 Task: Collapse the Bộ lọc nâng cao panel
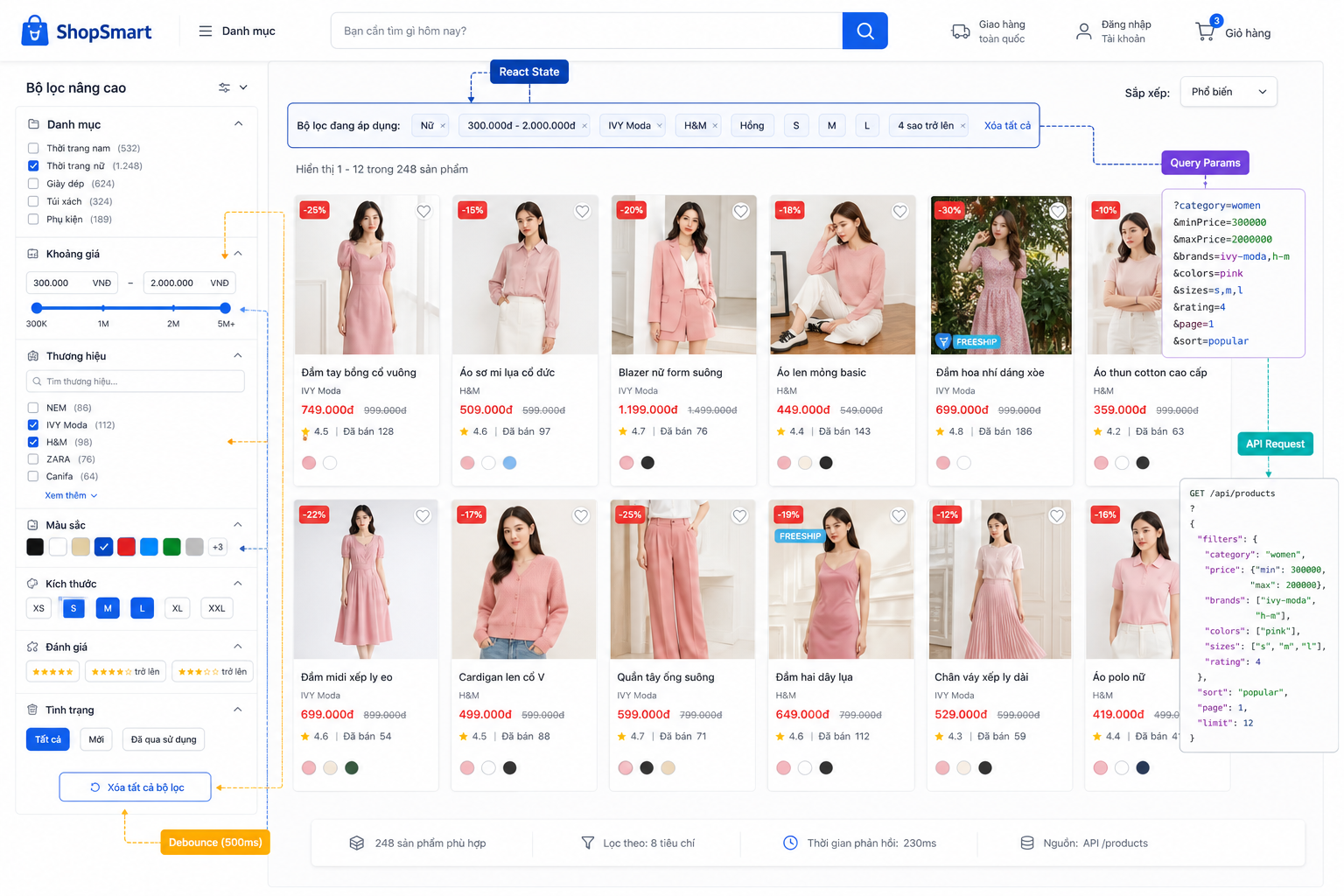point(243,87)
